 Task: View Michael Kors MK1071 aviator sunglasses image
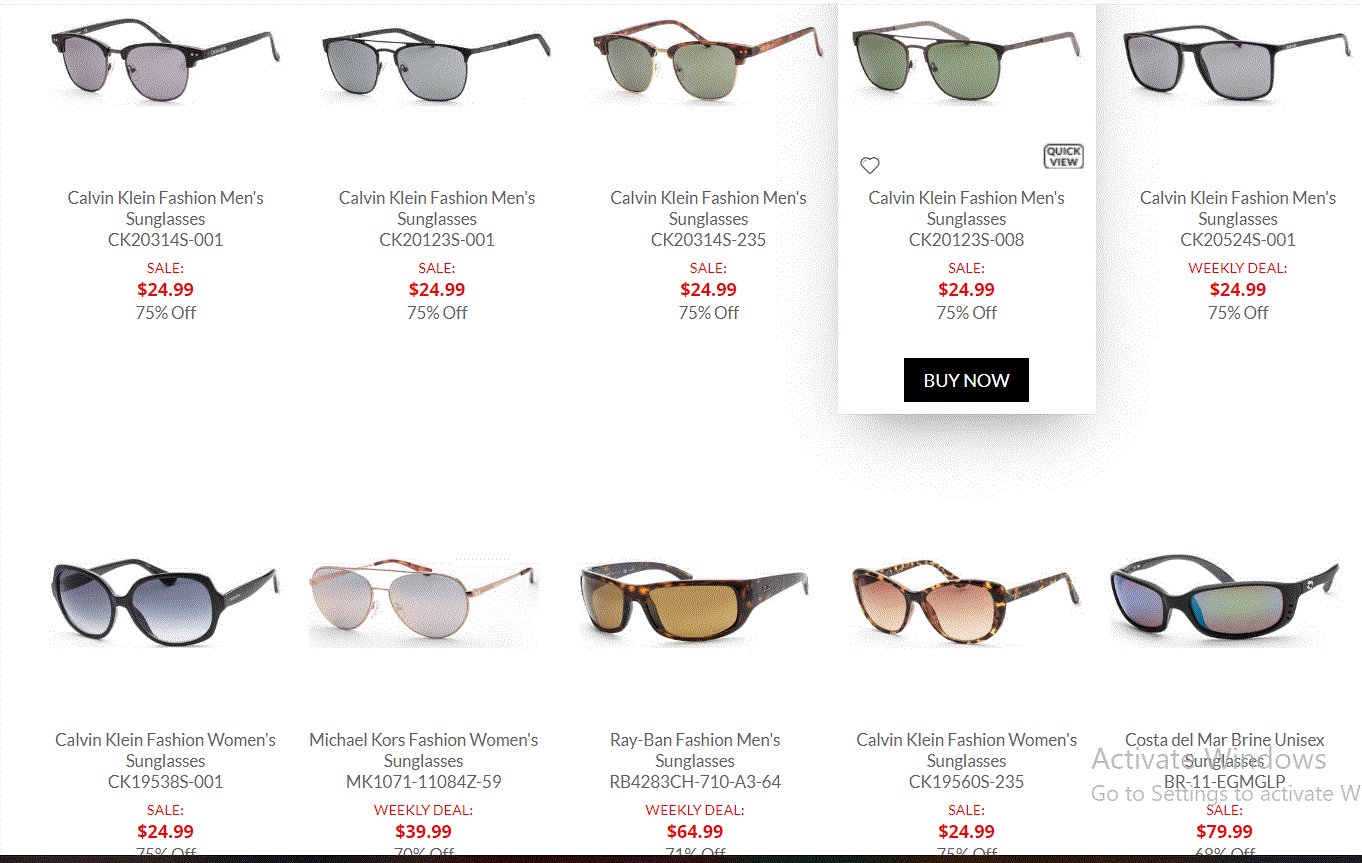[x=423, y=603]
